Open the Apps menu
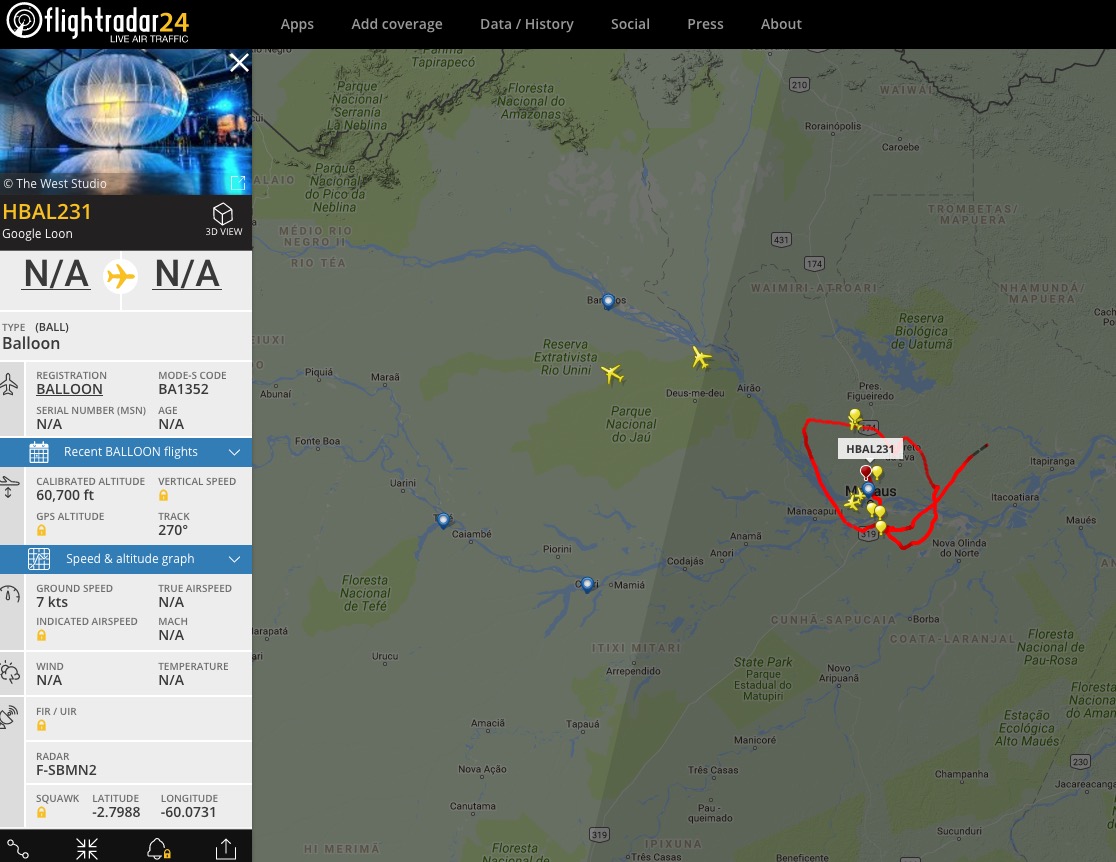The image size is (1116, 862). [297, 24]
